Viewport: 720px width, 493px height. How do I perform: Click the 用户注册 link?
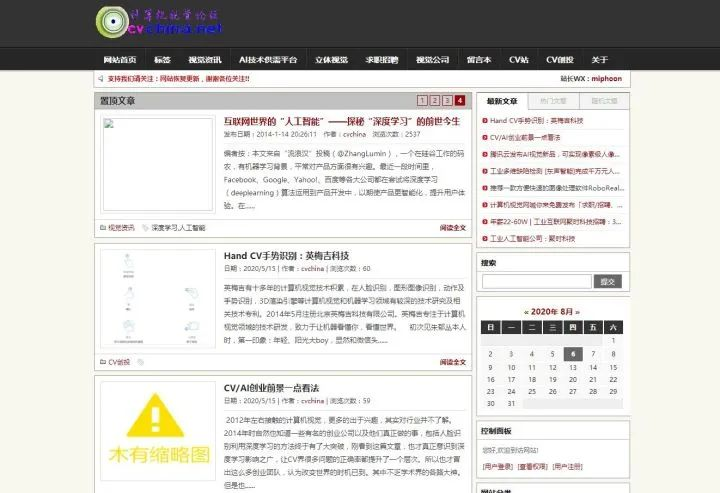[568, 466]
